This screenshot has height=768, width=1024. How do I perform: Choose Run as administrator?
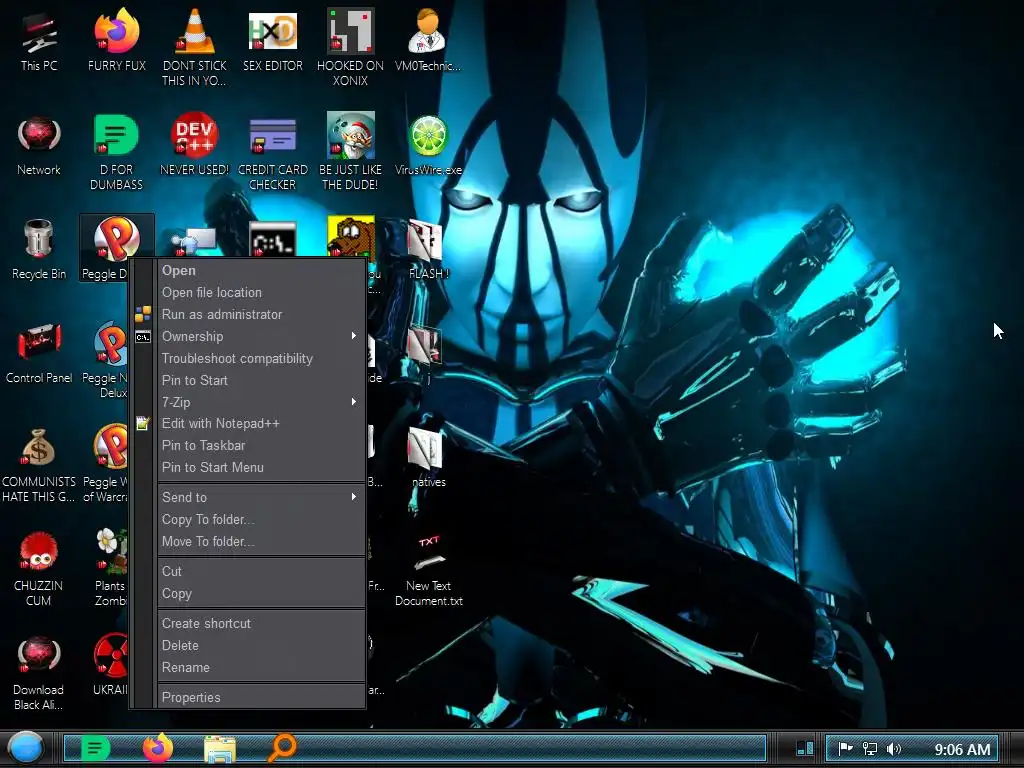click(x=261, y=314)
